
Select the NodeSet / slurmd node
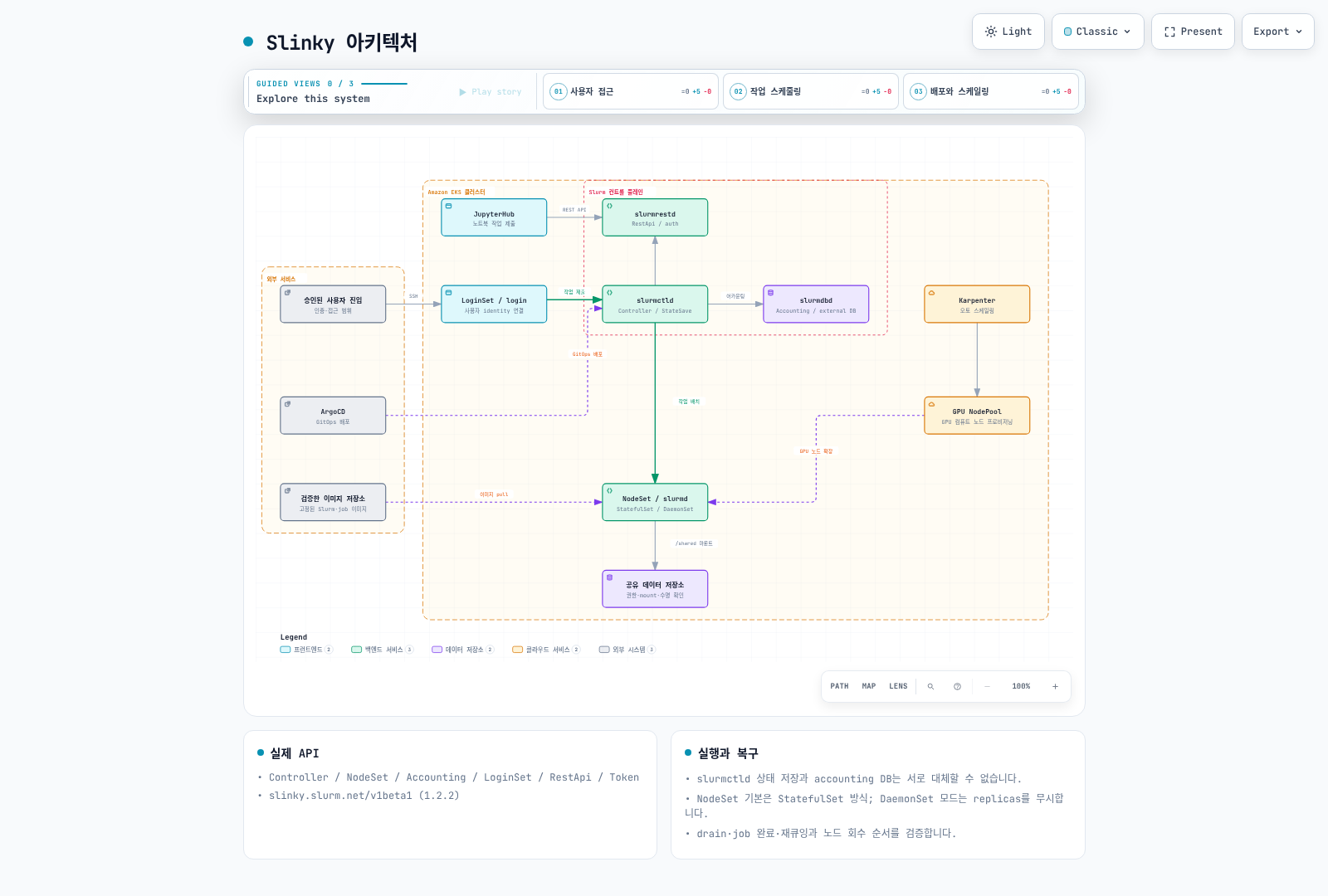655,502
